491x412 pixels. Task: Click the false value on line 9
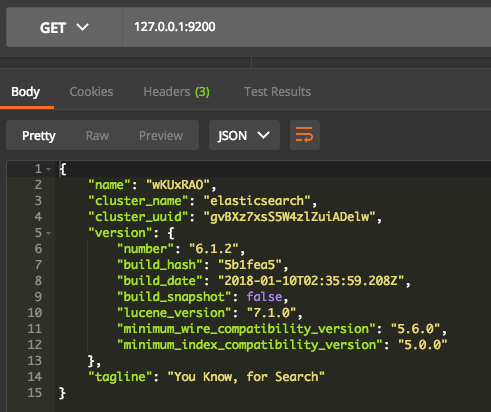click(264, 297)
